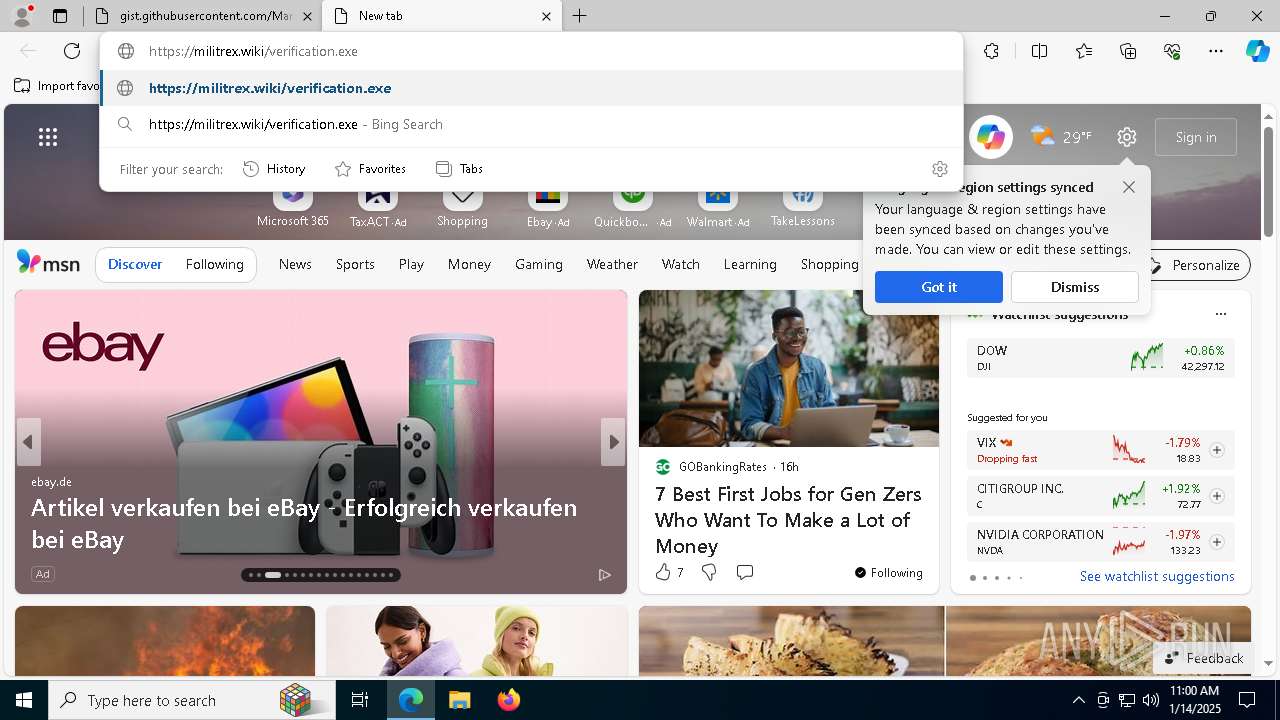Open the MSN logo link
Screen dimensions: 1280x720
(48, 263)
